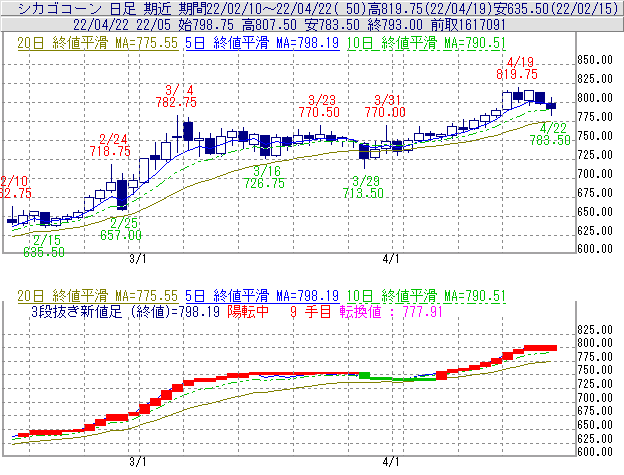Click the chart title シカゴコーン 日足 期近
624x475 pixels.
click(95, 8)
